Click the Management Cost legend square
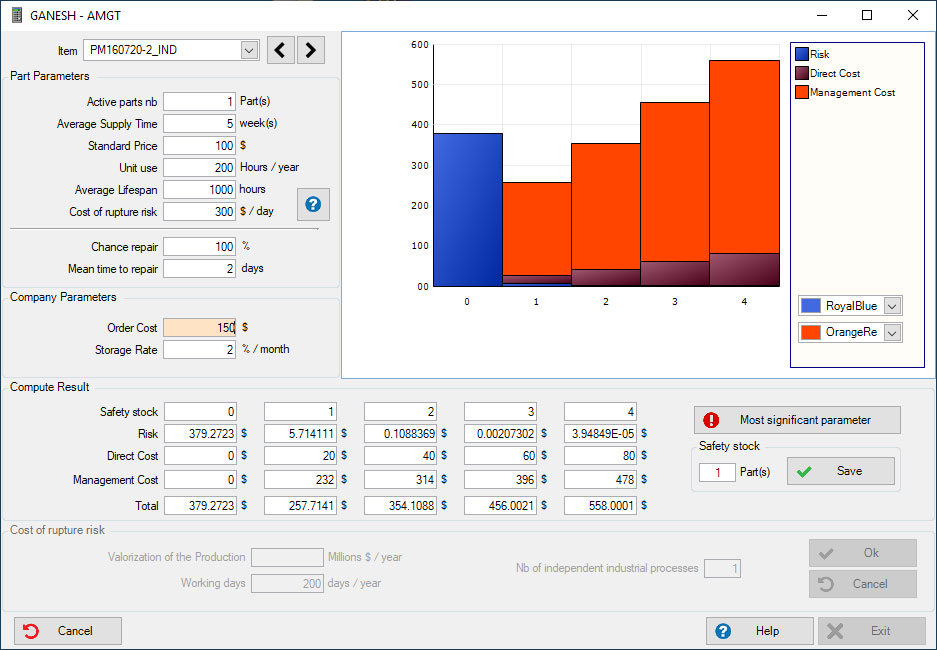 [x=801, y=92]
